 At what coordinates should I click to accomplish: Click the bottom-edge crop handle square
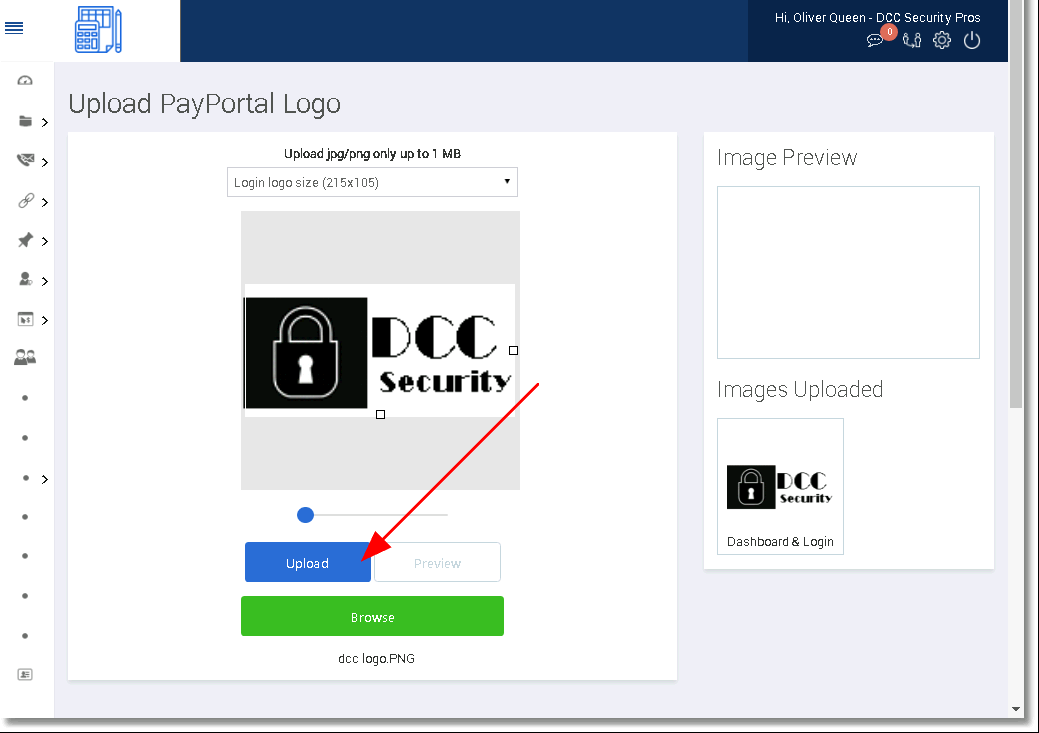tap(380, 415)
